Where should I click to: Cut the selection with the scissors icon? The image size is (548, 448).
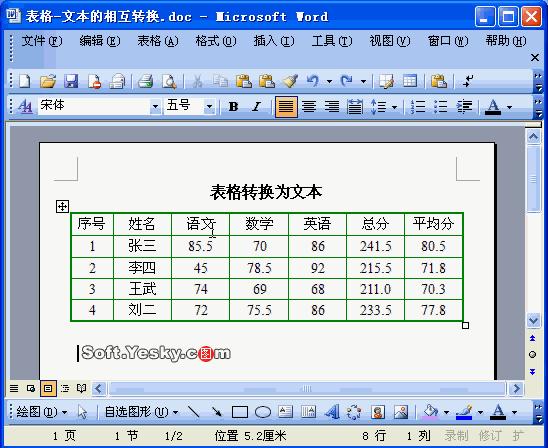tap(197, 81)
